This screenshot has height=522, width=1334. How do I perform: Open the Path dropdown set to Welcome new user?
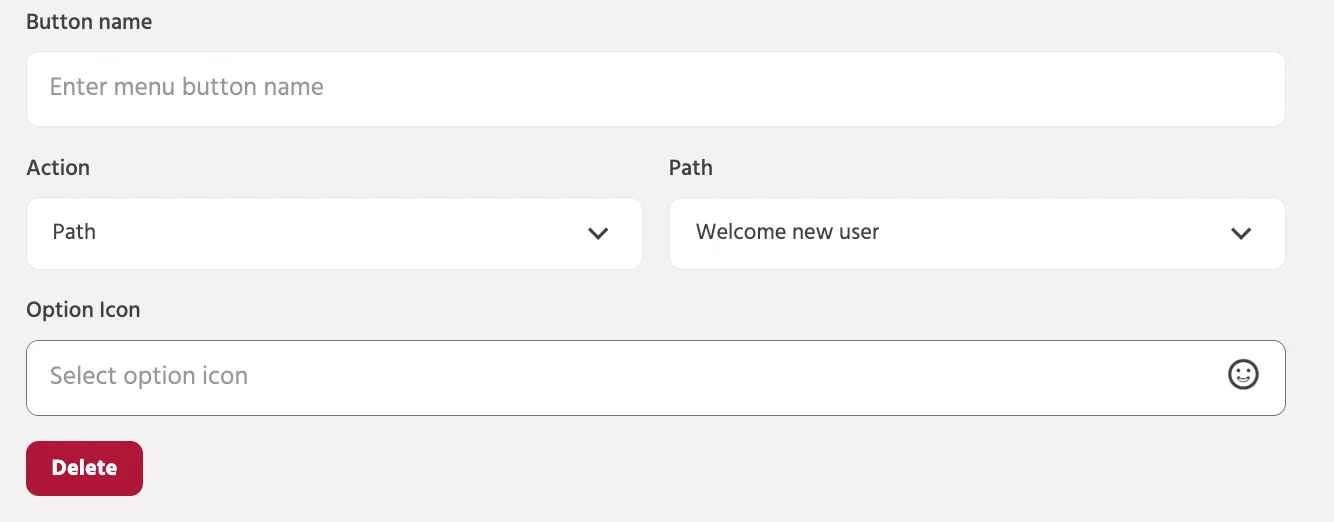tap(977, 233)
